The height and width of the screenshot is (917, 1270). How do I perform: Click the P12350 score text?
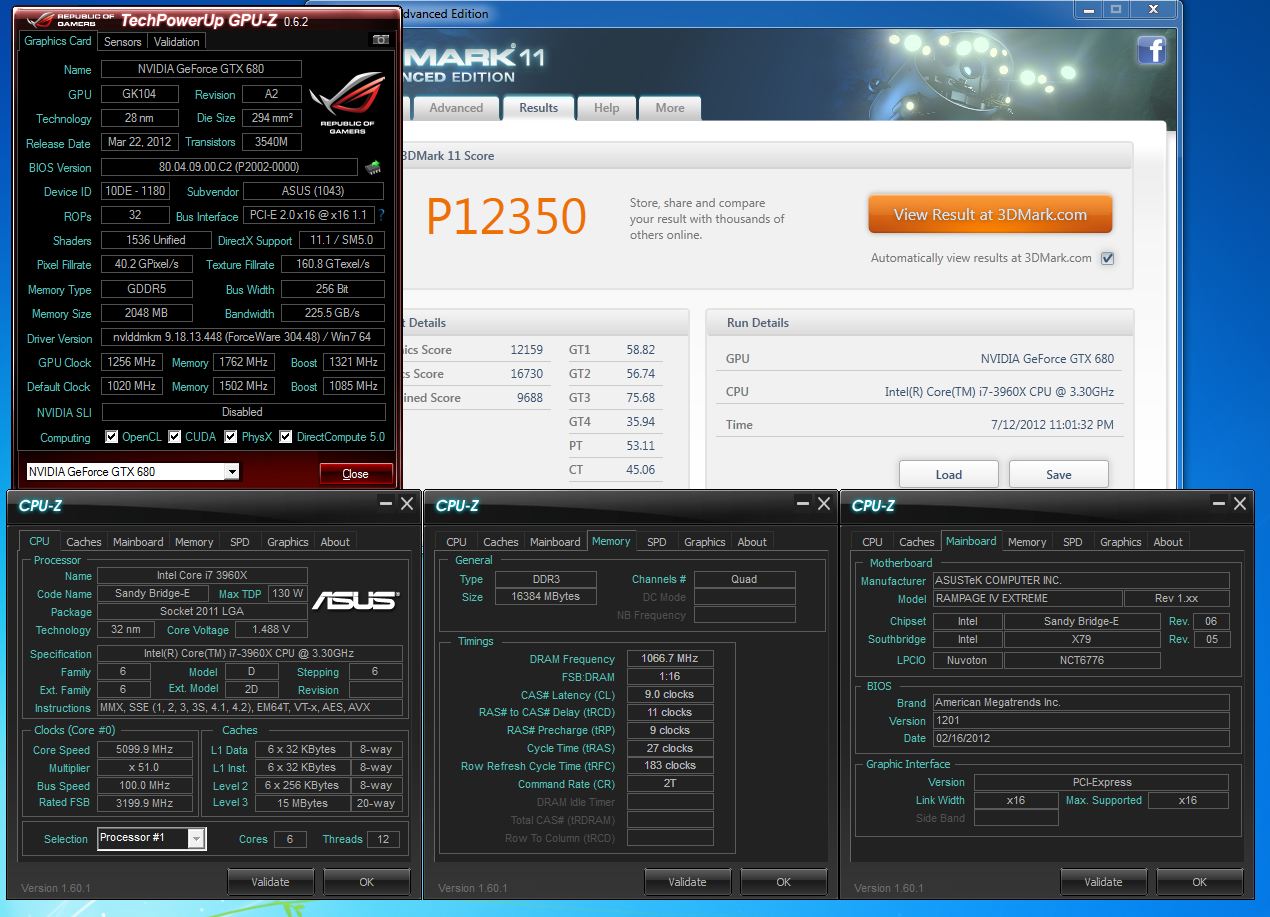506,217
